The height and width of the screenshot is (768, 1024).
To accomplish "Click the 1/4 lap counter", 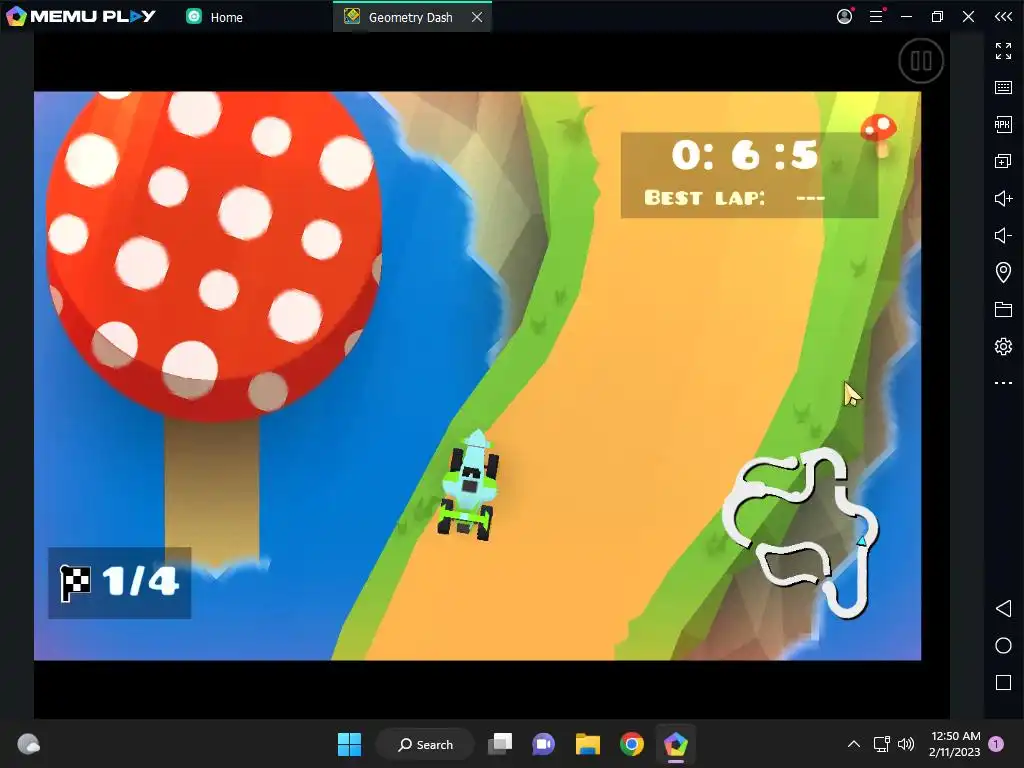I will 120,583.
